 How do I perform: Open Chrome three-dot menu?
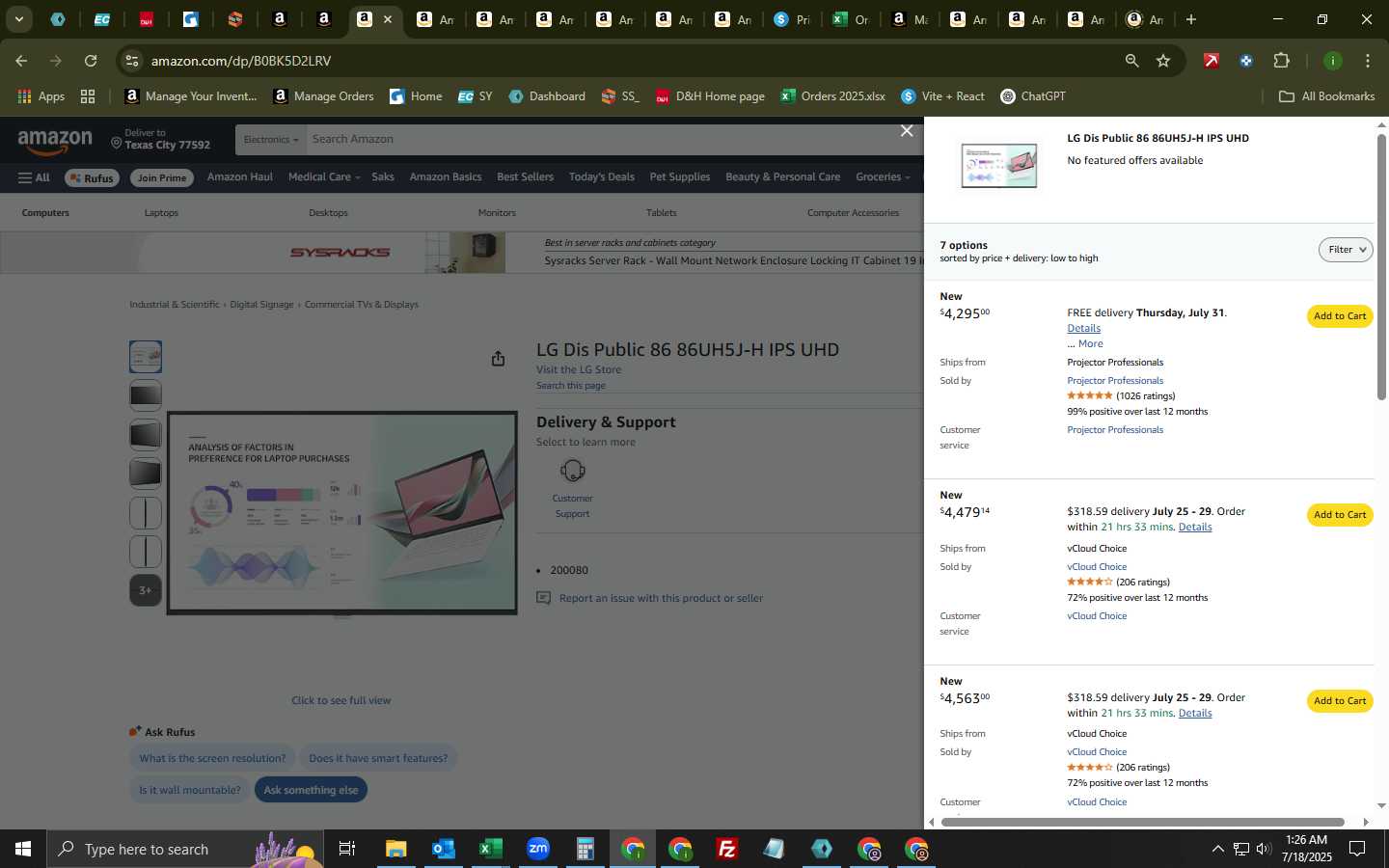pyautogui.click(x=1367, y=61)
